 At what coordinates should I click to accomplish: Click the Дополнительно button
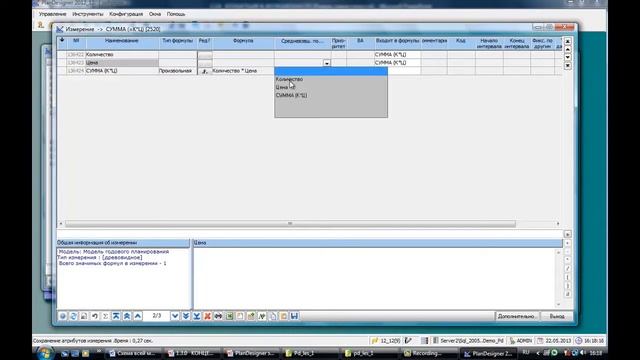pyautogui.click(x=517, y=316)
